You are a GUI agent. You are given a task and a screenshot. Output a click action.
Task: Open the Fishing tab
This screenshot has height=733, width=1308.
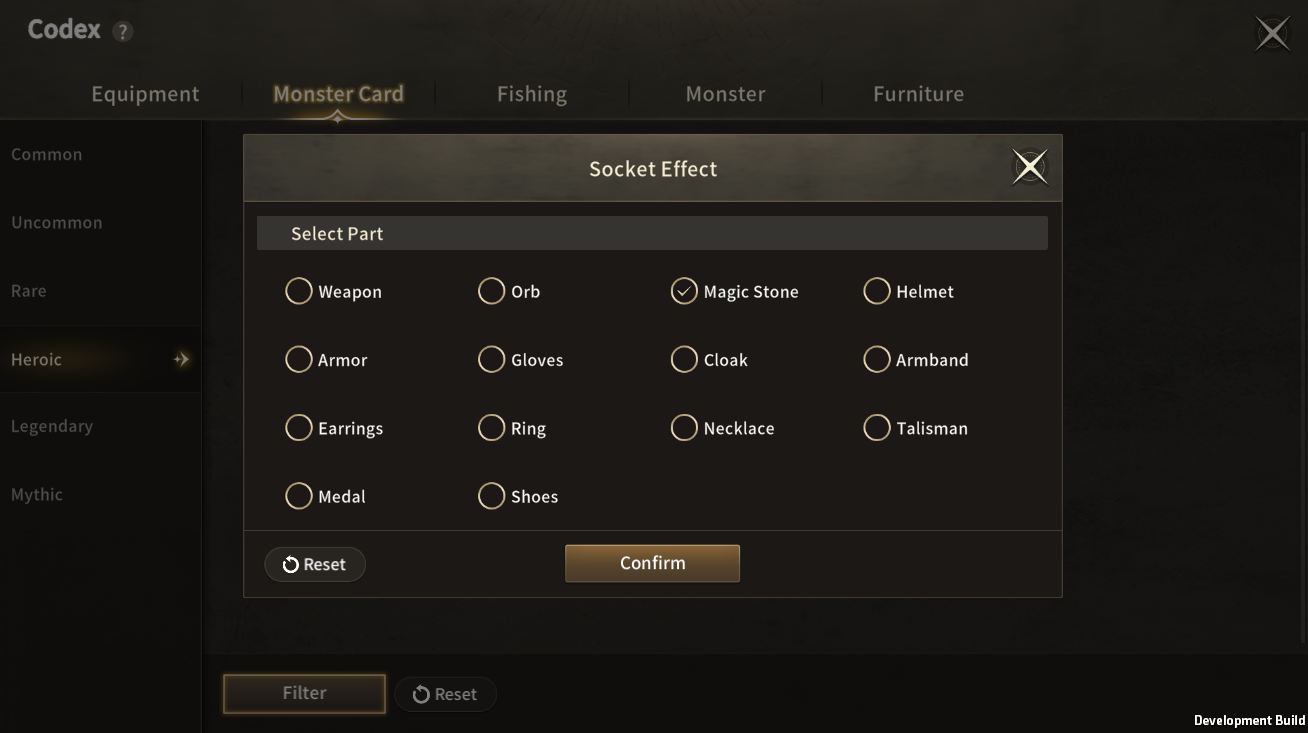coord(532,94)
